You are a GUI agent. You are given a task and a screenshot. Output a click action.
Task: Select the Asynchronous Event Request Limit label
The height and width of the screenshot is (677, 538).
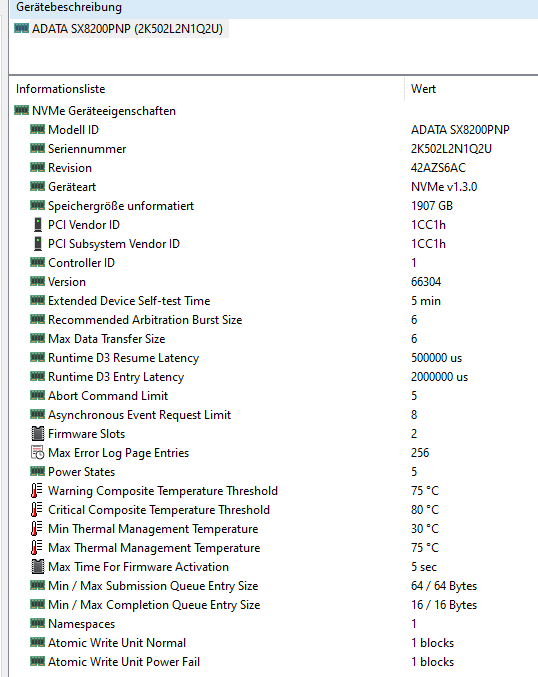tap(139, 415)
